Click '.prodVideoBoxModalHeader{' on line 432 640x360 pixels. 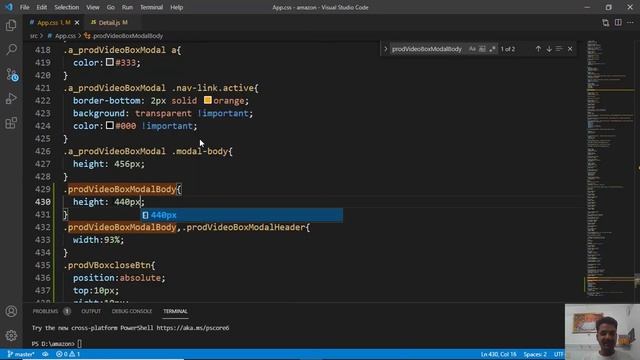246,227
